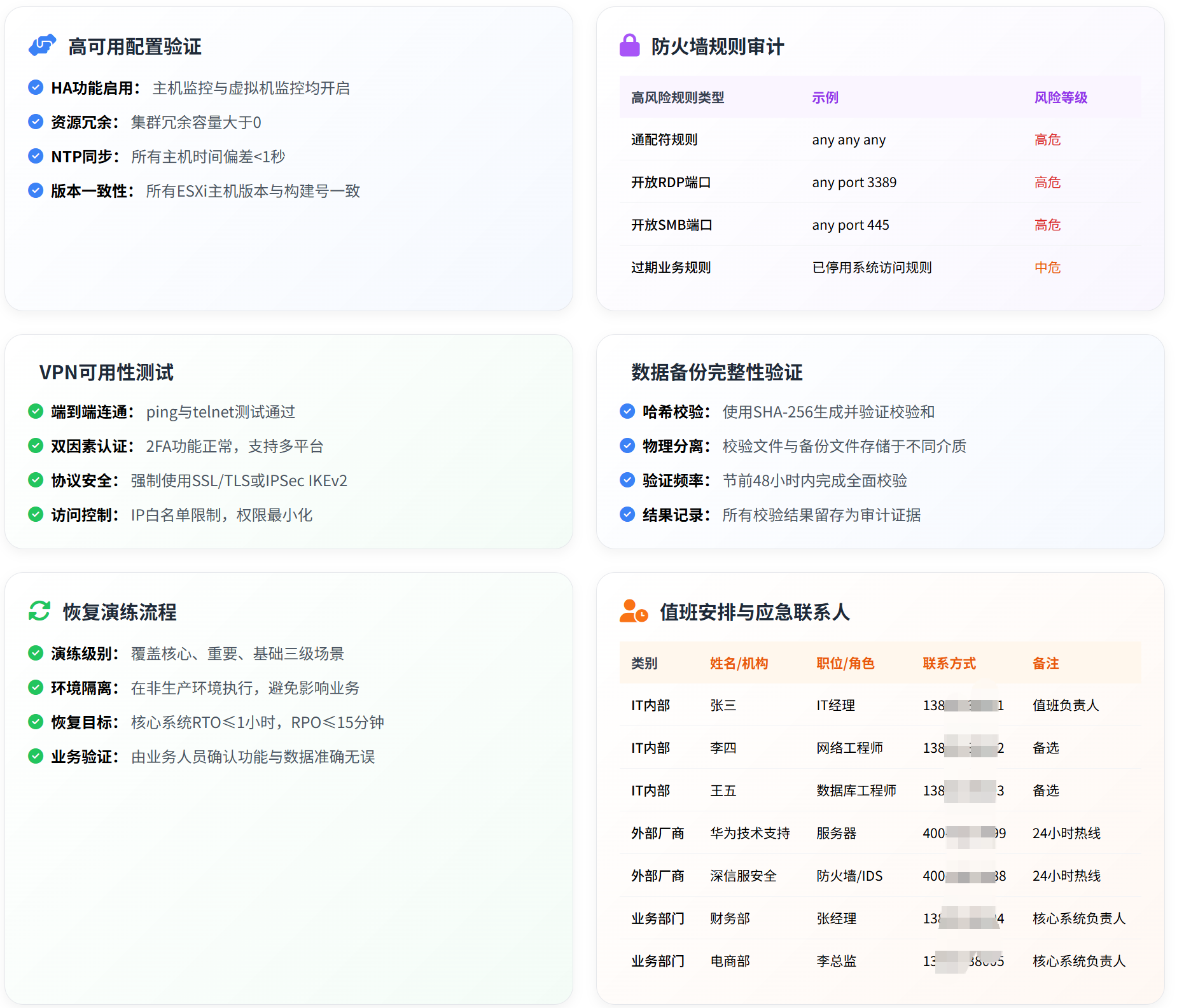Click the purple lock icon beside 防火墙规则审计
Screen dimensions: 1177x1008
[629, 46]
